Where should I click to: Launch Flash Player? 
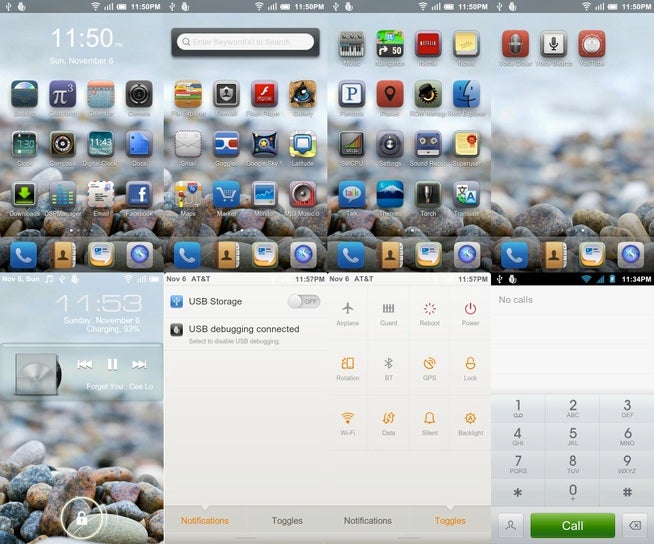[264, 94]
